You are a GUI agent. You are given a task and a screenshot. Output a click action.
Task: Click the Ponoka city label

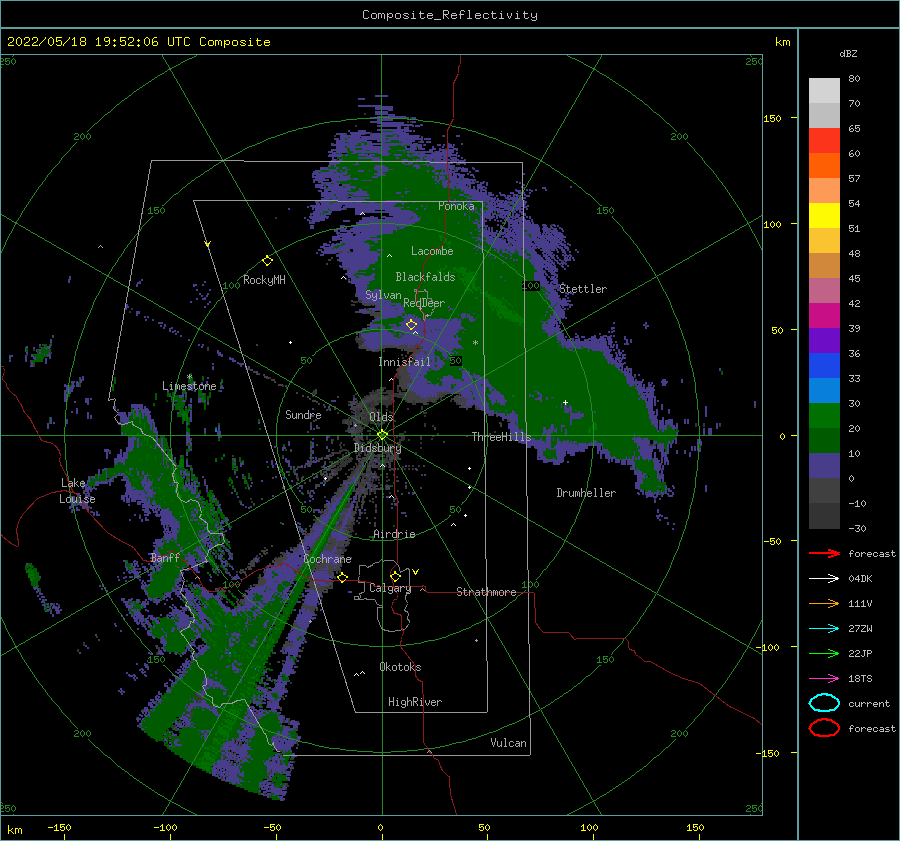point(456,206)
